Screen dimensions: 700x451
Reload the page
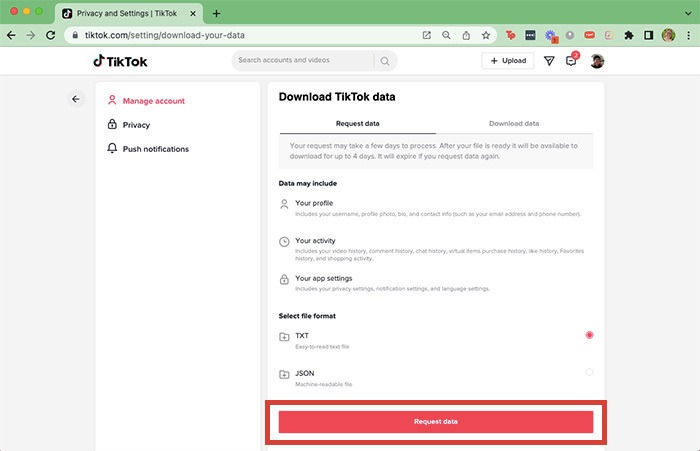point(50,35)
